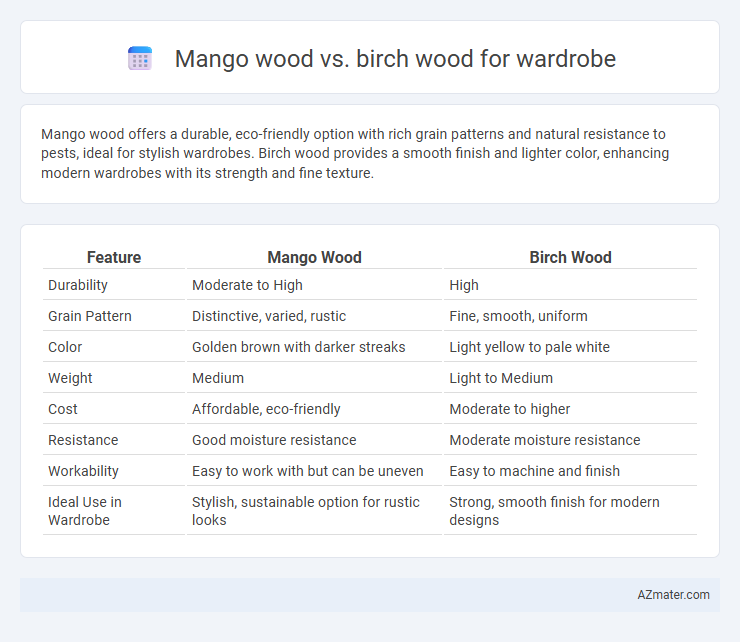This screenshot has width=740, height=642.
Task: Select 'Fine, smooth, uniform' cell
Action: (x=518, y=316)
